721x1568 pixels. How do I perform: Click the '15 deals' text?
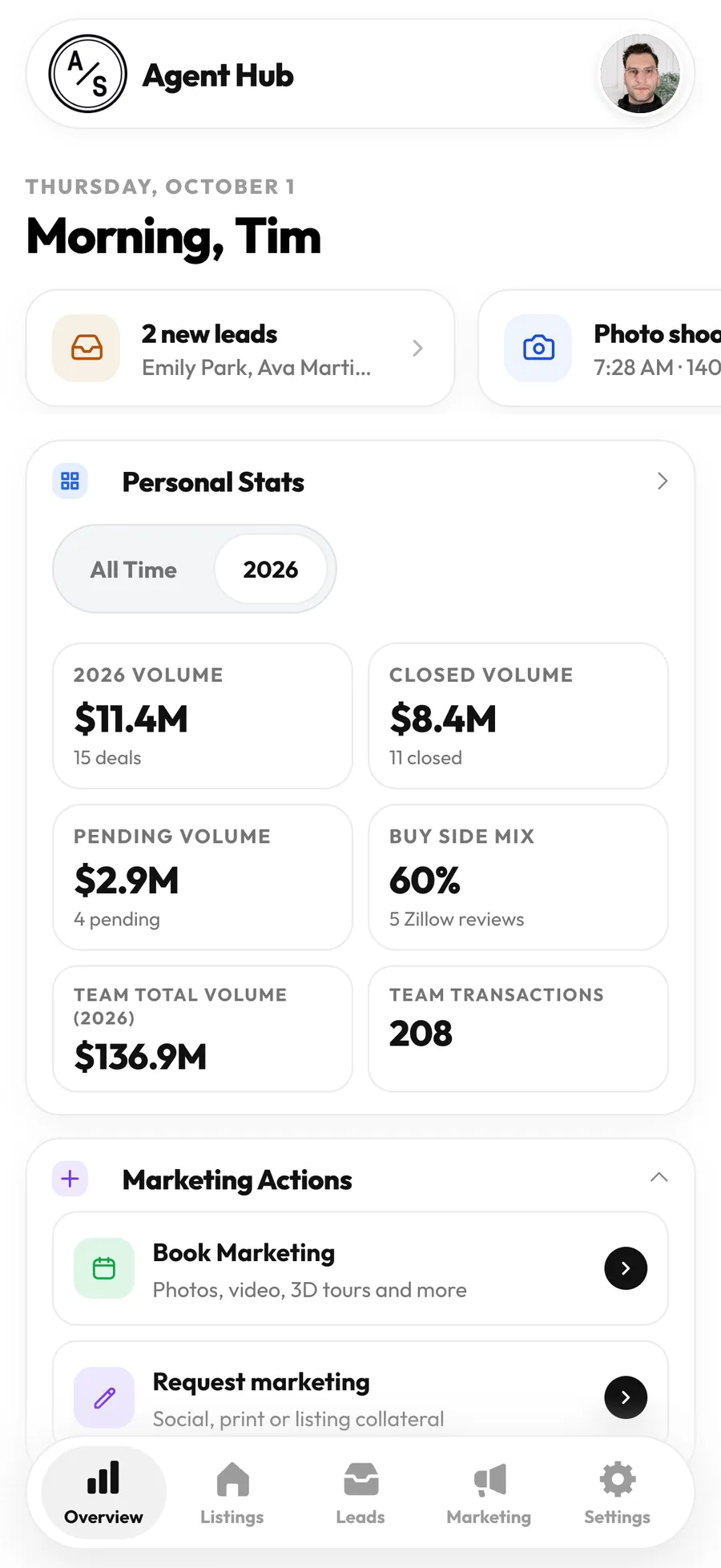click(x=107, y=758)
